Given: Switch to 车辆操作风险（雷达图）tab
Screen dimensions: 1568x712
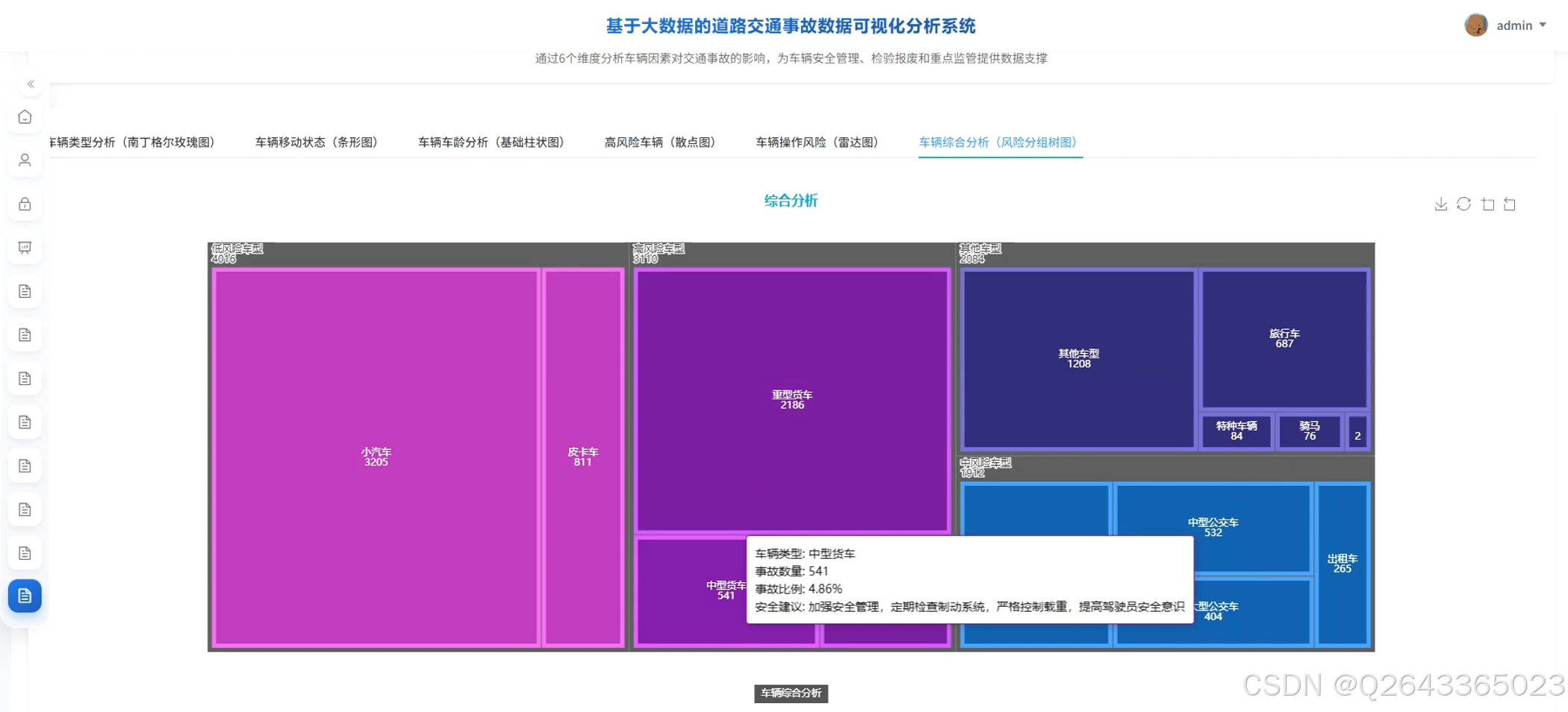Looking at the screenshot, I should pos(817,142).
